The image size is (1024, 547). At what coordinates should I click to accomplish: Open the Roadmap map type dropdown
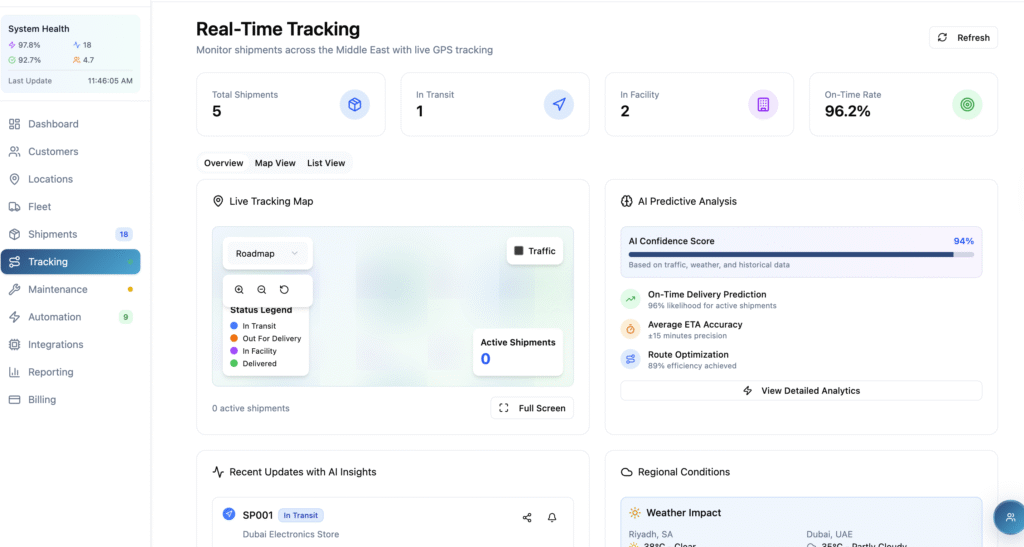pyautogui.click(x=267, y=254)
